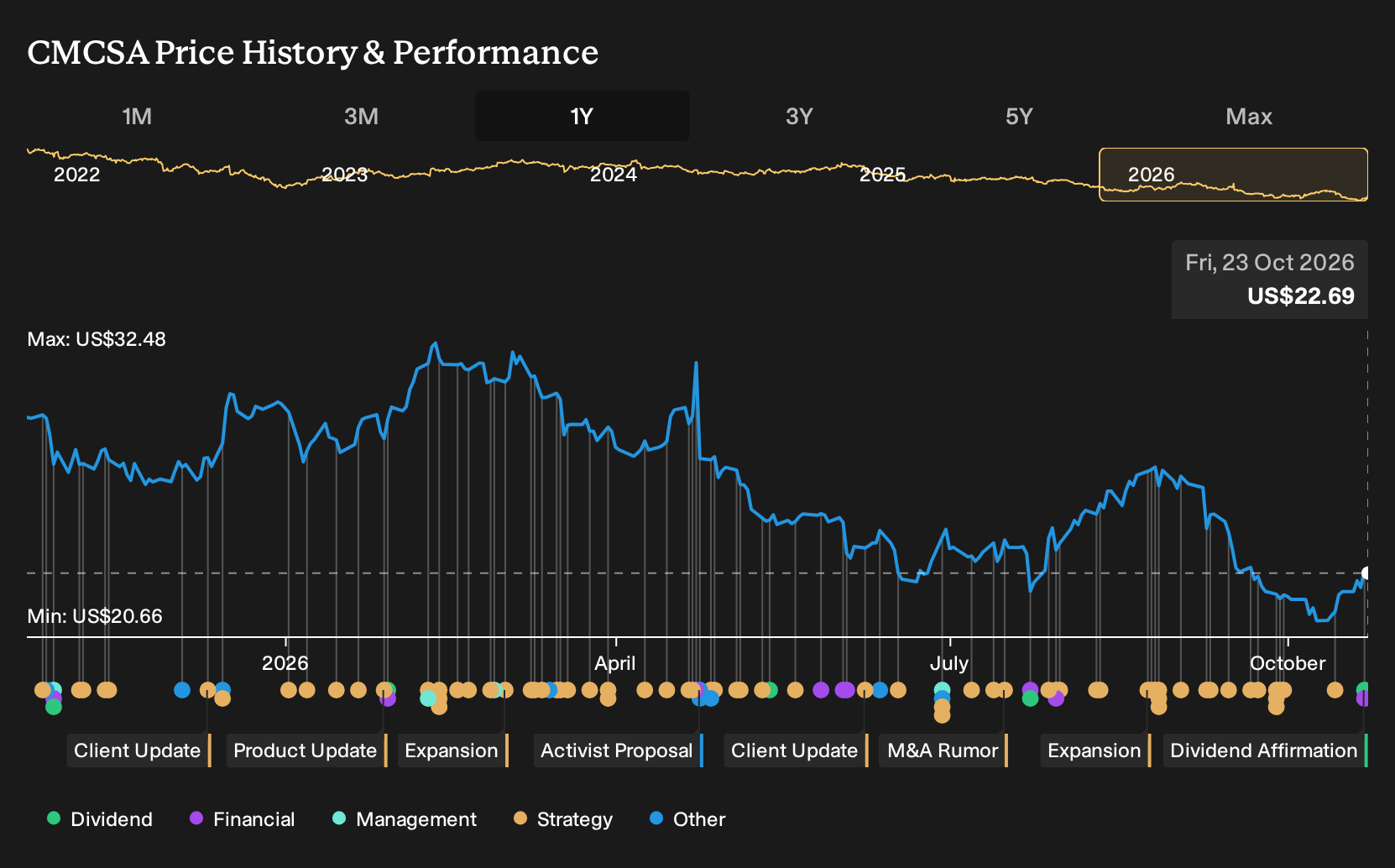1395x868 pixels.
Task: Switch to the 5Y range tab
Action: [x=1019, y=116]
